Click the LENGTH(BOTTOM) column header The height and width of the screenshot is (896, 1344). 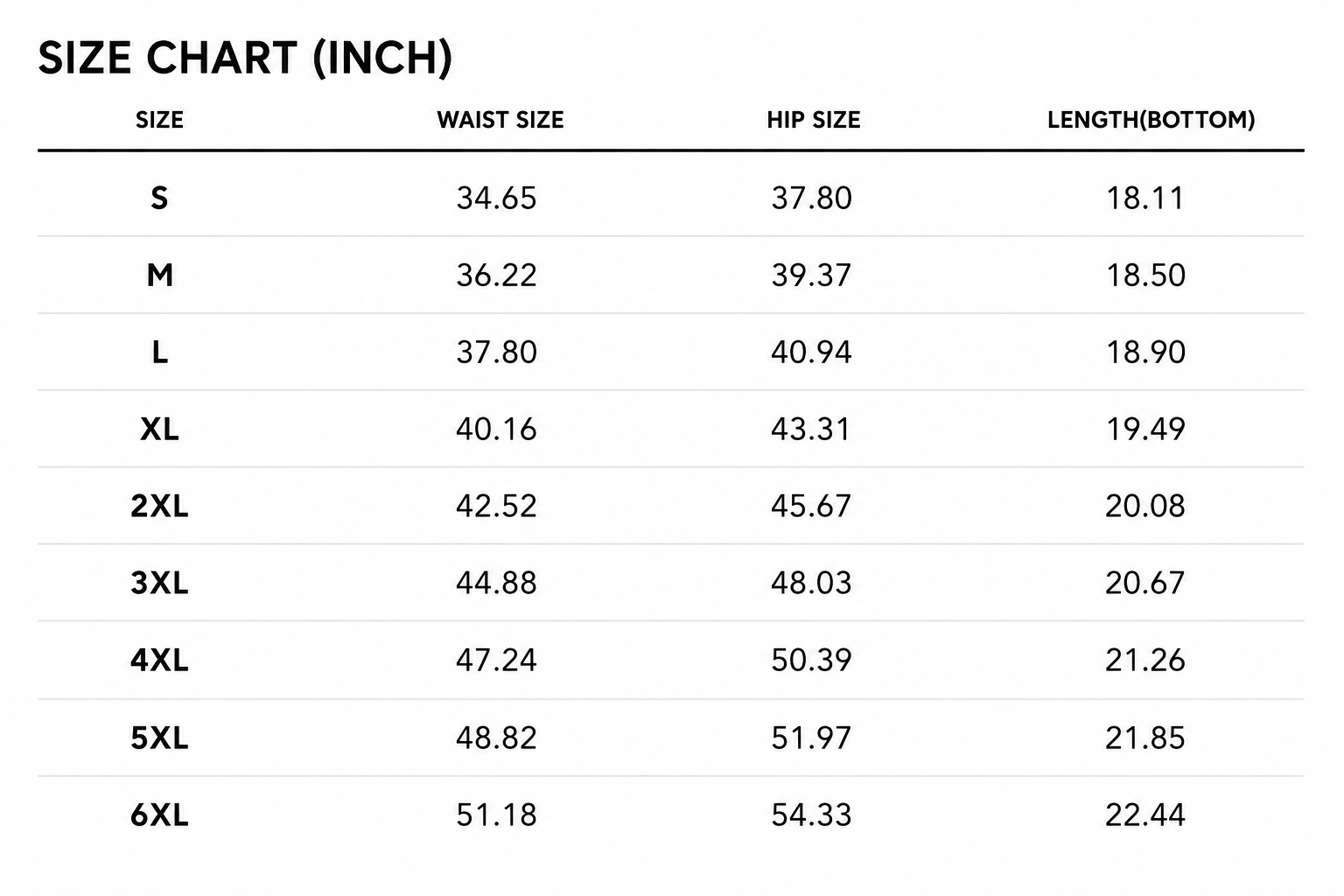pos(1151,120)
